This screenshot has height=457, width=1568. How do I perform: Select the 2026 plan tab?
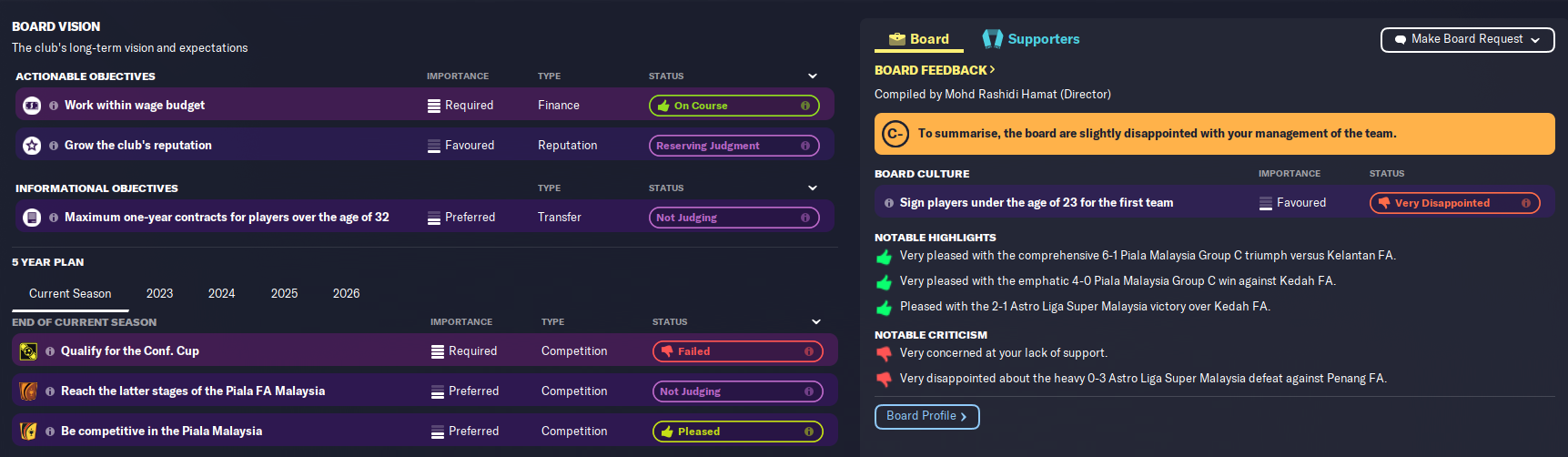click(x=346, y=293)
